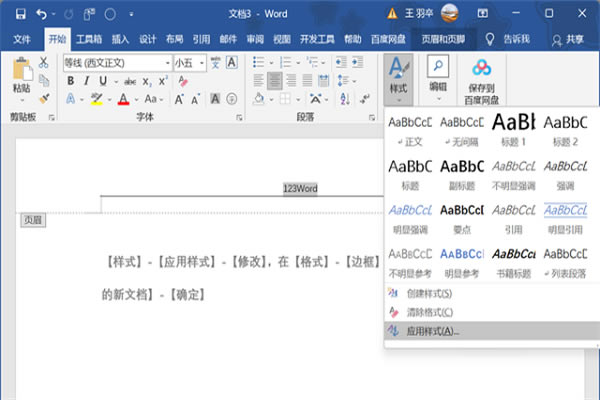
Task: Toggle character shading icon
Action: [215, 99]
